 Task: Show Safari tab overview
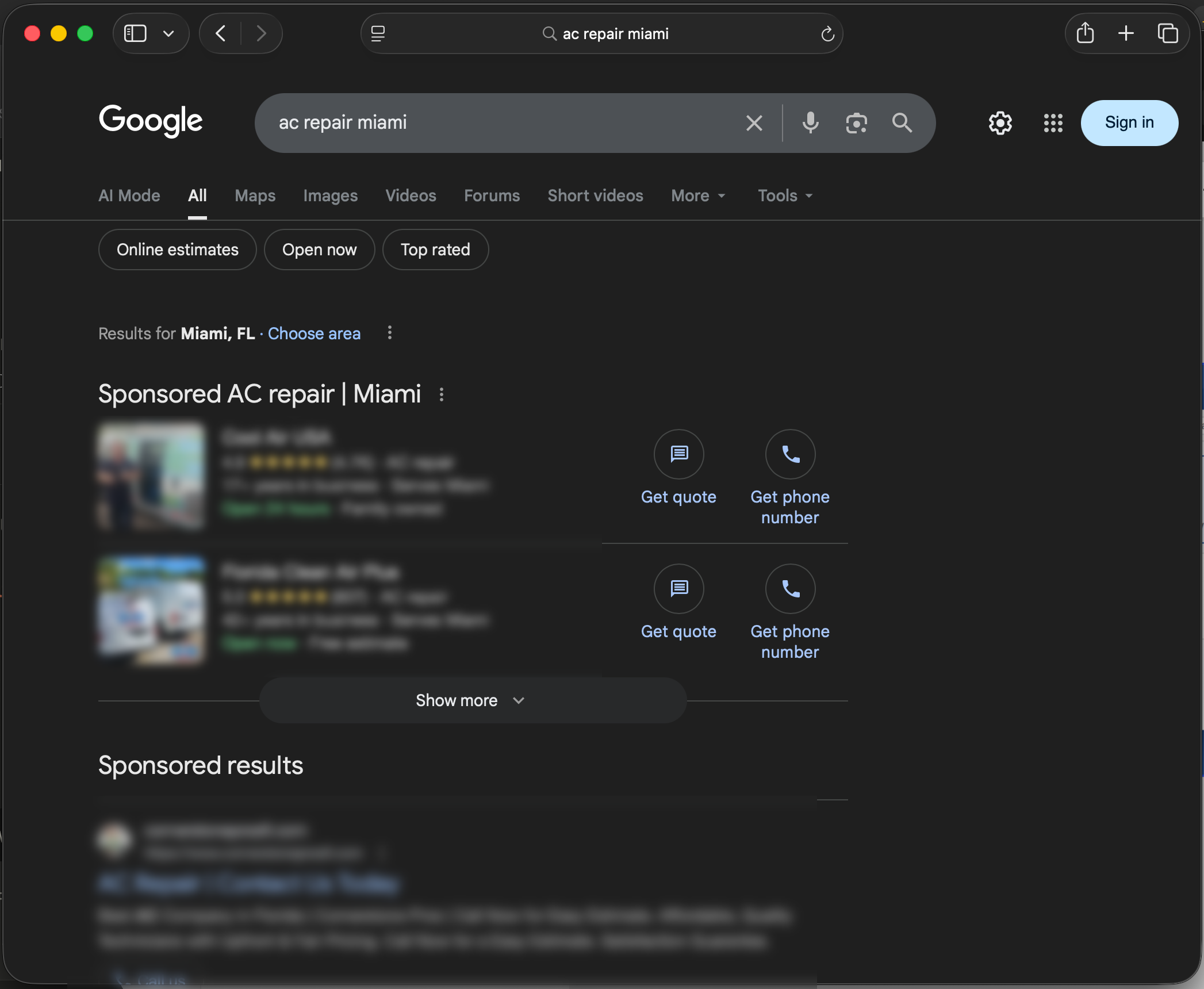click(1167, 33)
